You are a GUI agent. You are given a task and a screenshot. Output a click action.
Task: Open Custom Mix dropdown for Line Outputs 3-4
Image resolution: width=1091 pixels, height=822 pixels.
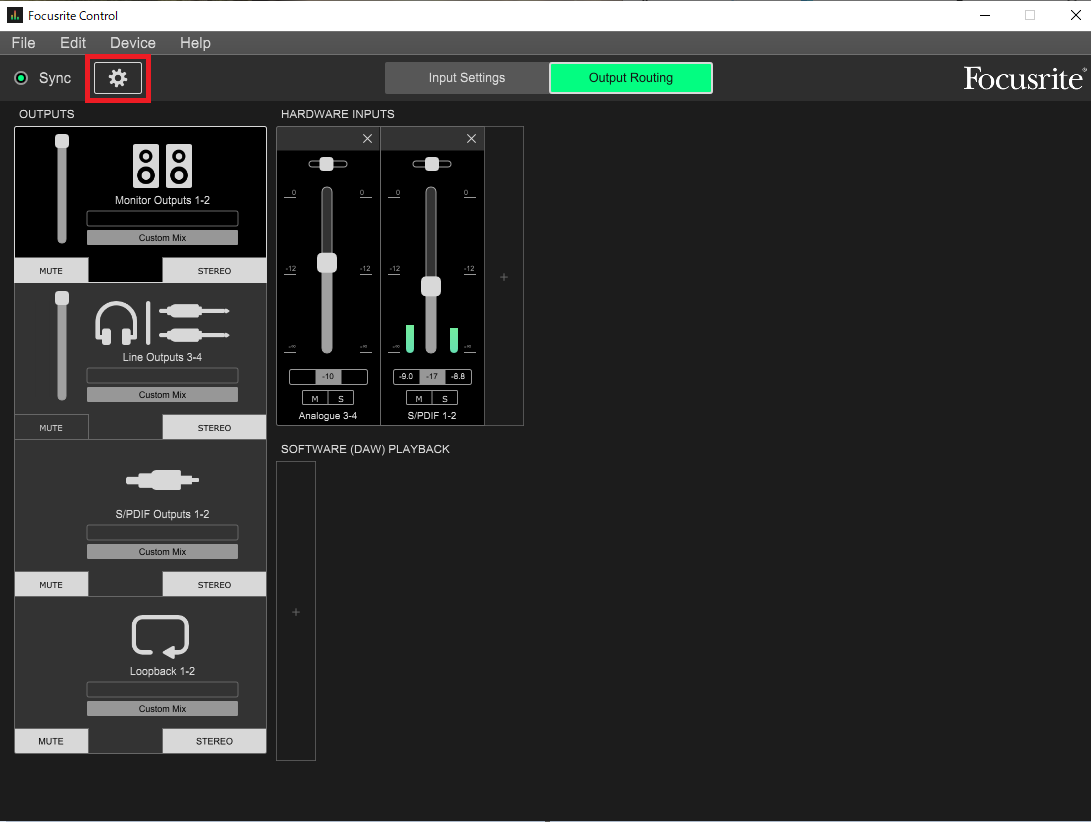pos(162,395)
